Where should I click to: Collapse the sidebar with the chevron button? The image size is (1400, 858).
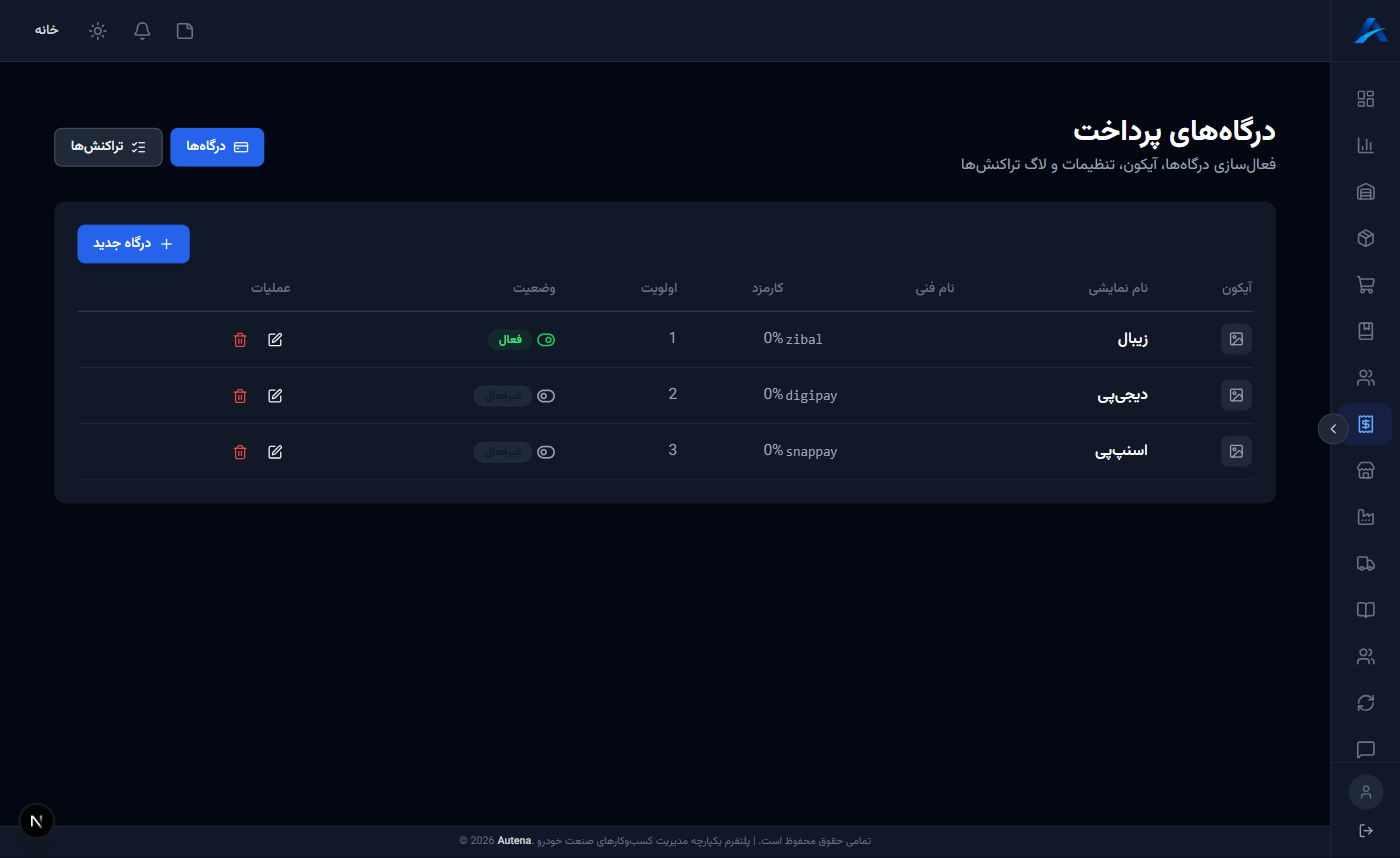click(1333, 429)
